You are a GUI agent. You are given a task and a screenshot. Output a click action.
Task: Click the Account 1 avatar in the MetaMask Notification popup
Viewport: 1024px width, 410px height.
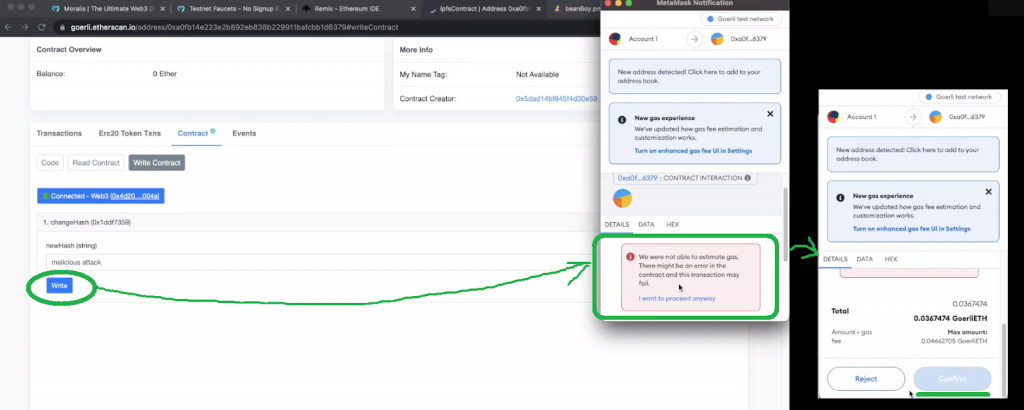tap(615, 39)
